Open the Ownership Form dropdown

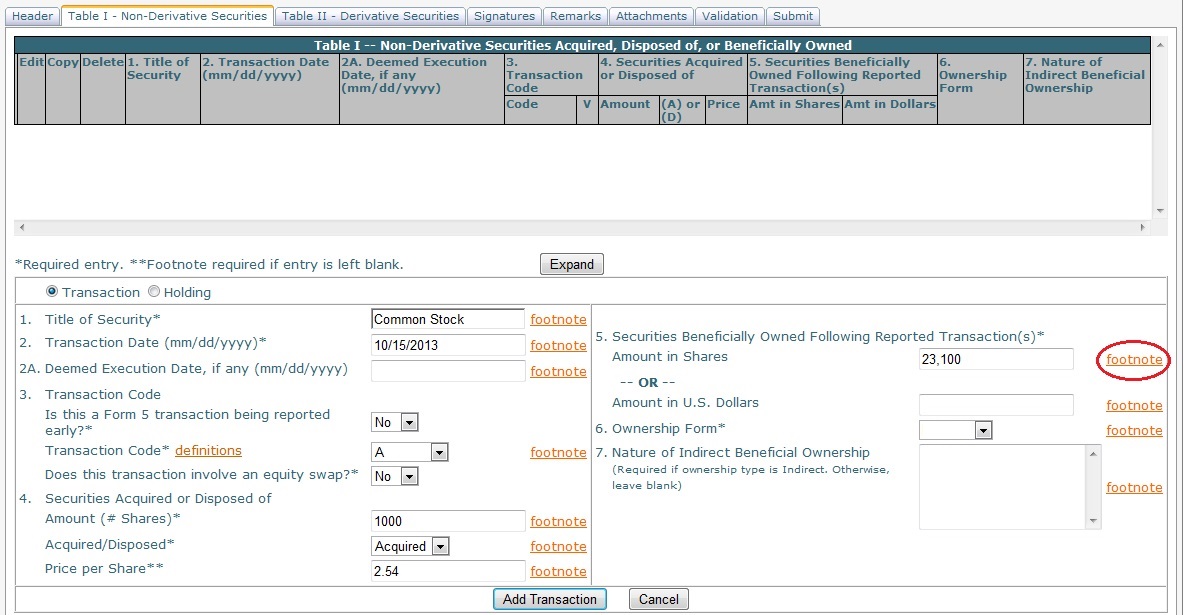tap(983, 430)
